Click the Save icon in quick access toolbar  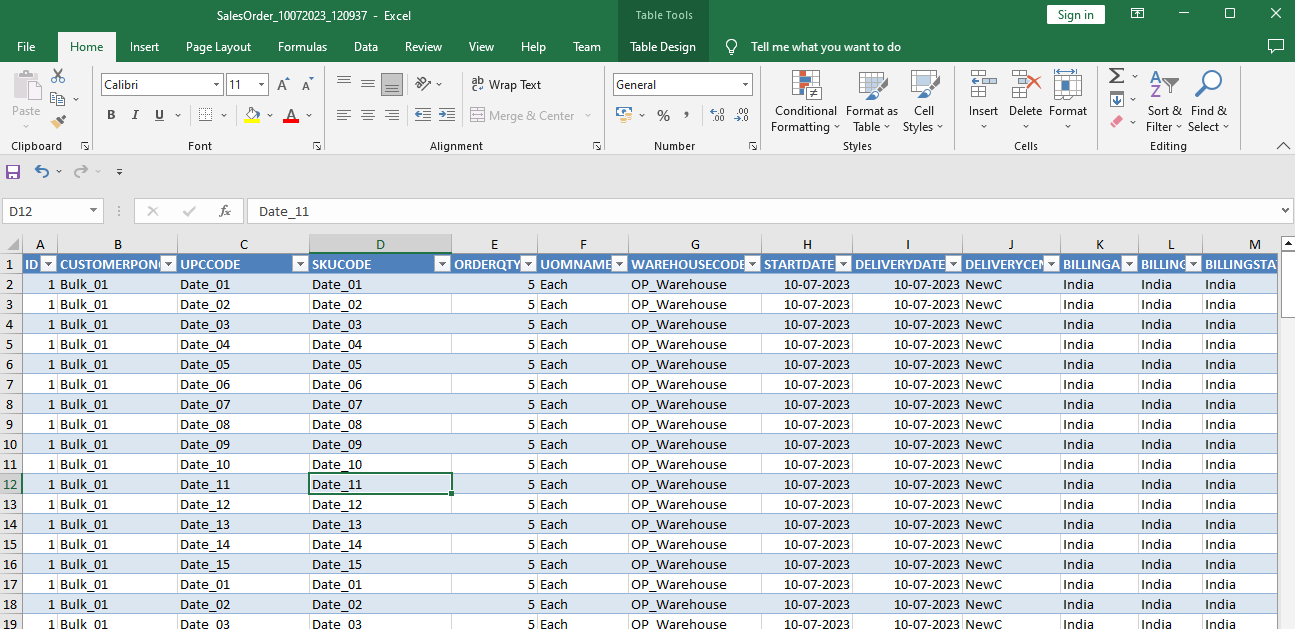point(13,172)
